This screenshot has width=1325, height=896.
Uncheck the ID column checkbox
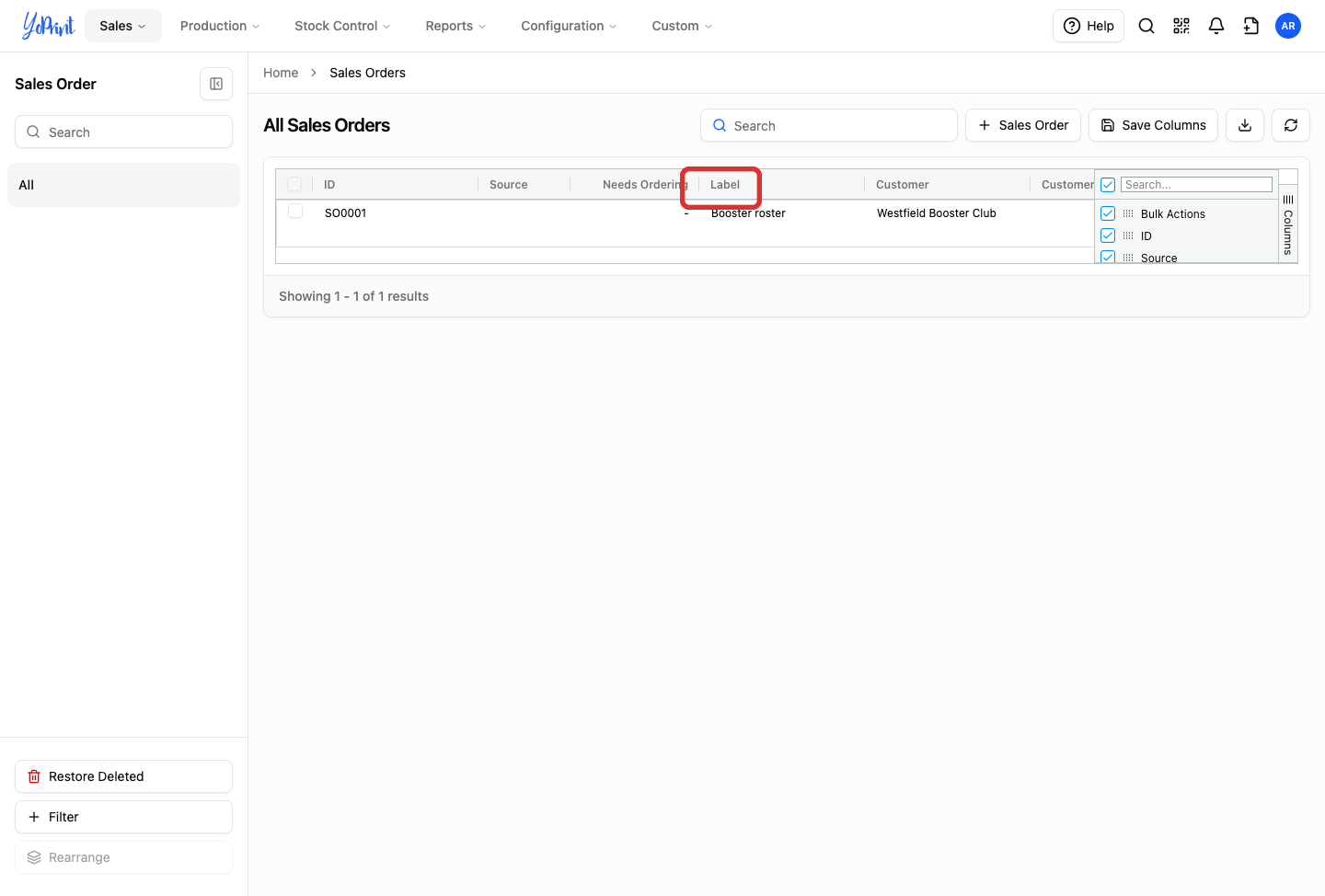pos(1108,235)
